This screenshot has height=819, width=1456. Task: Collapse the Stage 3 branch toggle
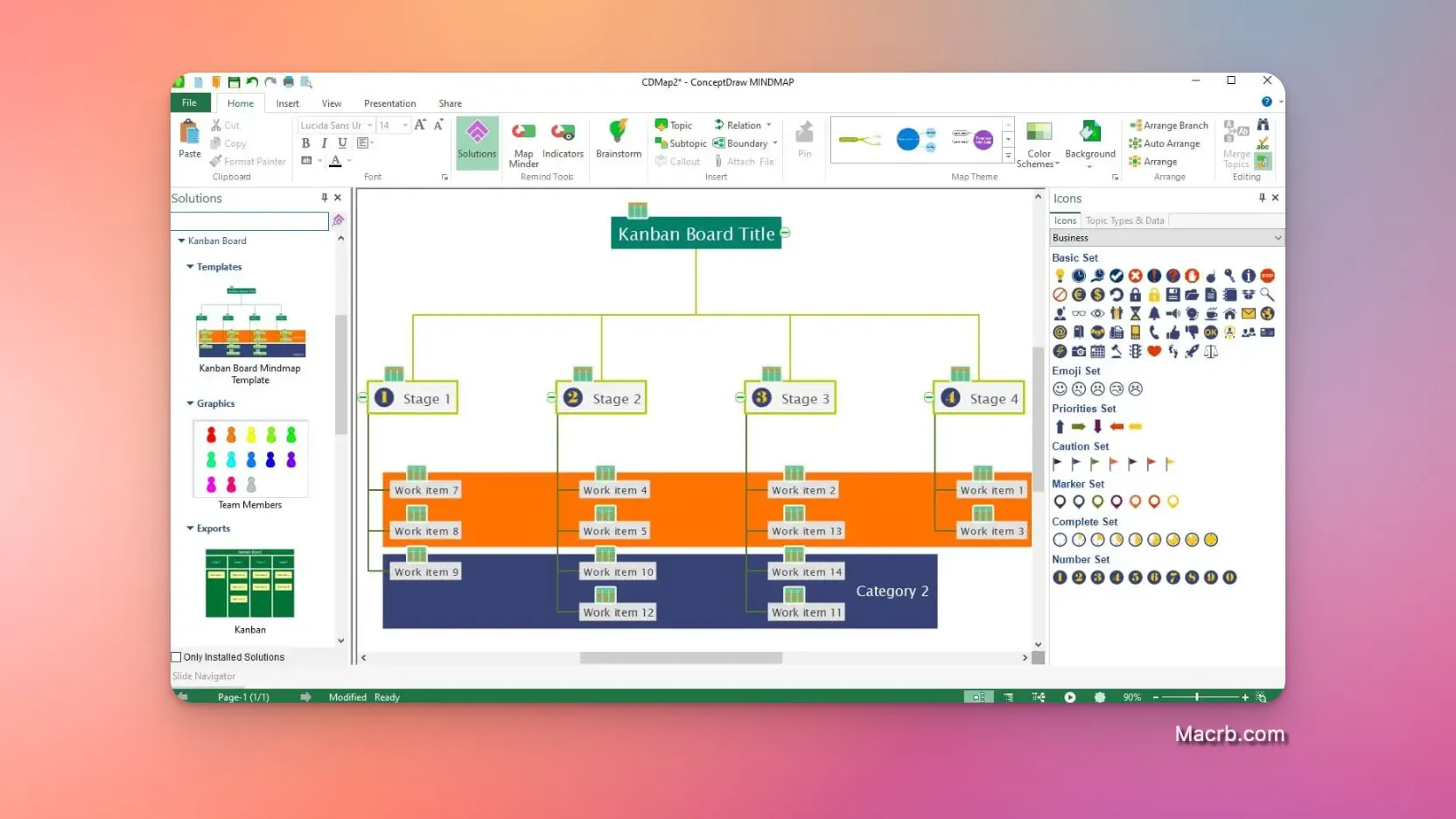740,398
